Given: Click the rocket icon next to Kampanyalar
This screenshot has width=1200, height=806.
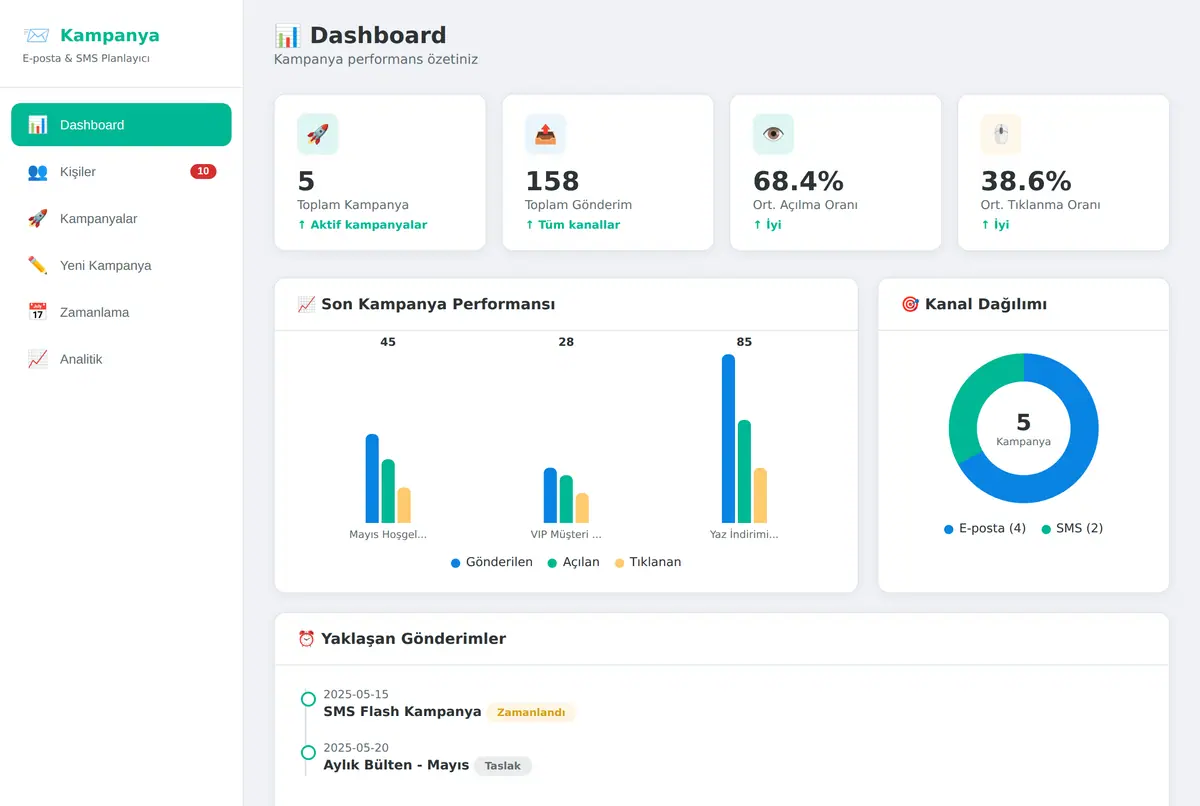Looking at the screenshot, I should click(38, 219).
